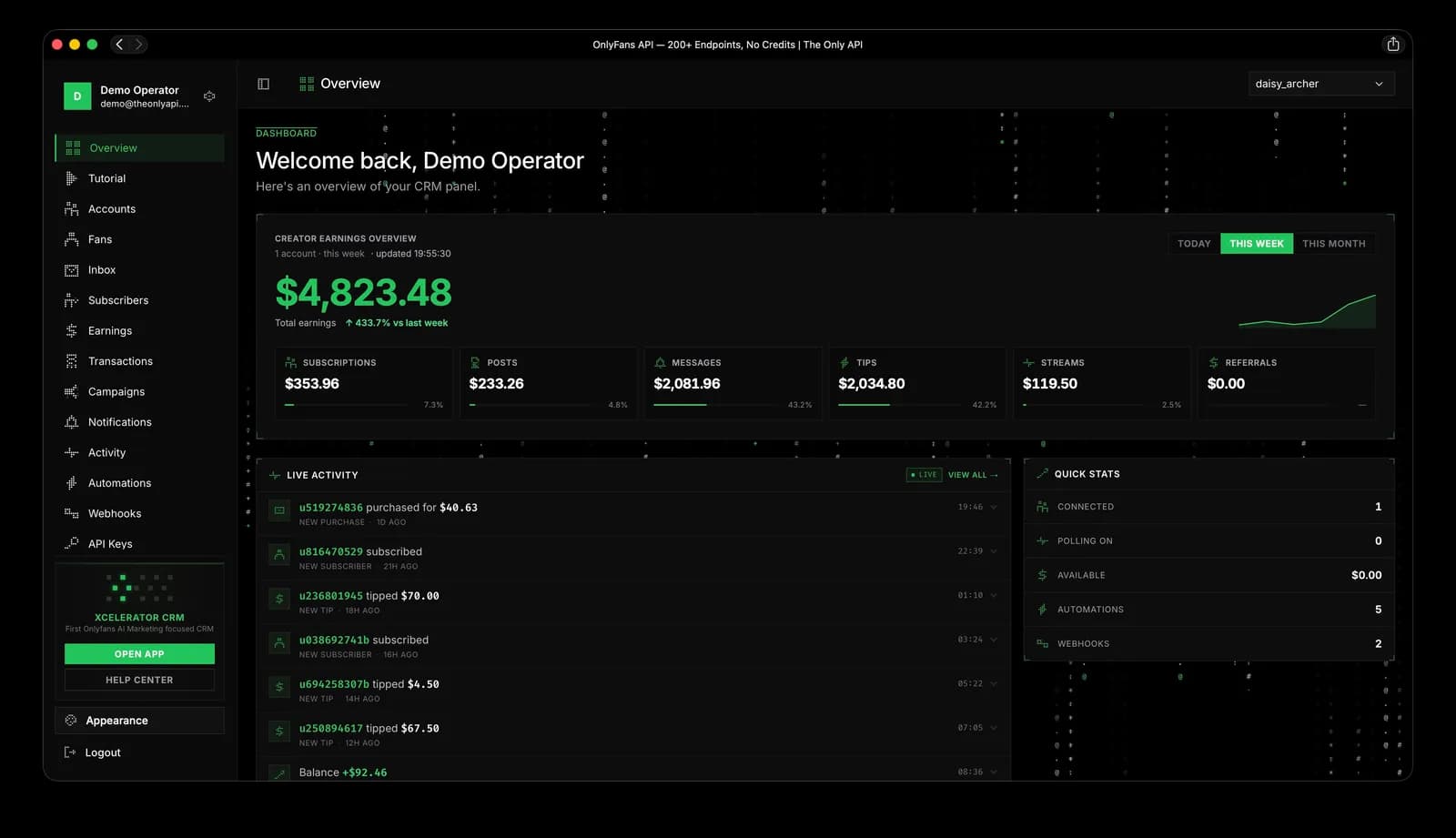Switch earnings range to This Month
1456x838 pixels.
point(1333,244)
